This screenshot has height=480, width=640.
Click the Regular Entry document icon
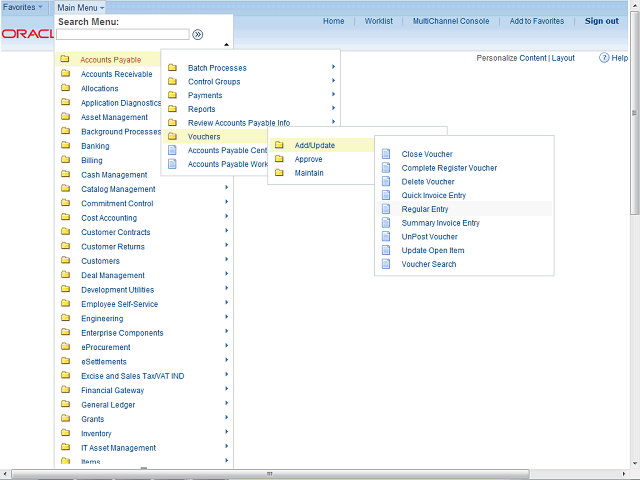(x=385, y=209)
